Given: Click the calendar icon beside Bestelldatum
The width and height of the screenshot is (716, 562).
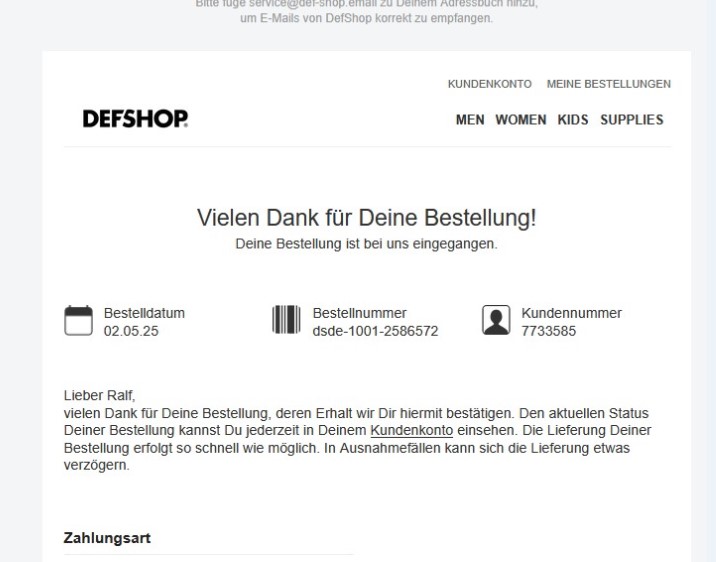Looking at the screenshot, I should tap(78, 320).
